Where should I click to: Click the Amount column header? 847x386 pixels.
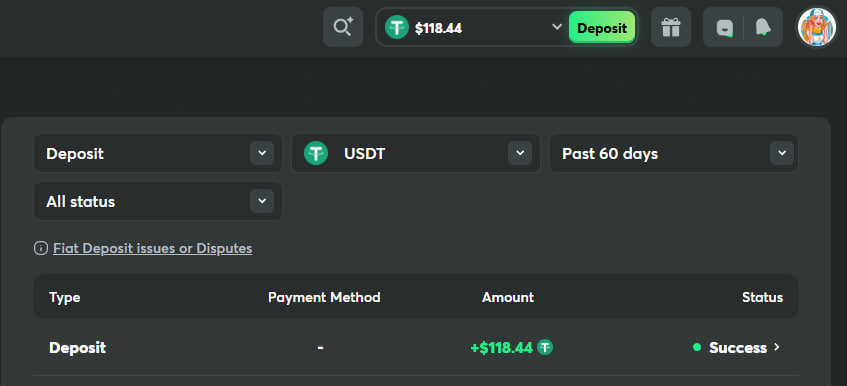(508, 297)
